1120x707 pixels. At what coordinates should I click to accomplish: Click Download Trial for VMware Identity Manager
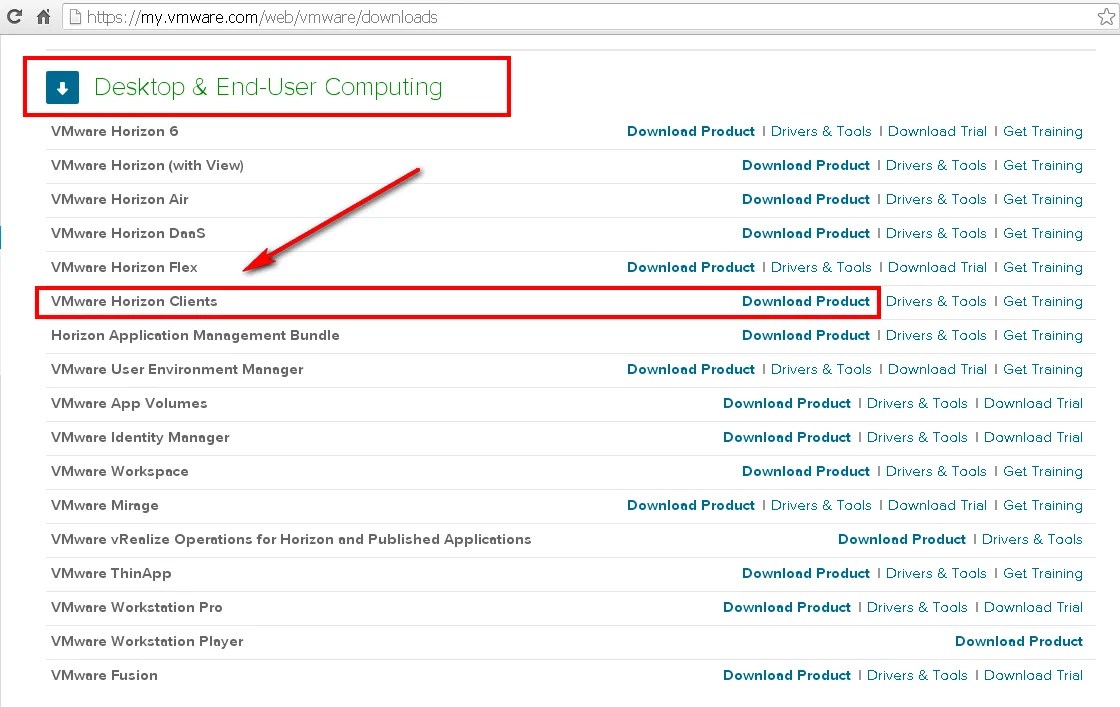(x=1034, y=437)
